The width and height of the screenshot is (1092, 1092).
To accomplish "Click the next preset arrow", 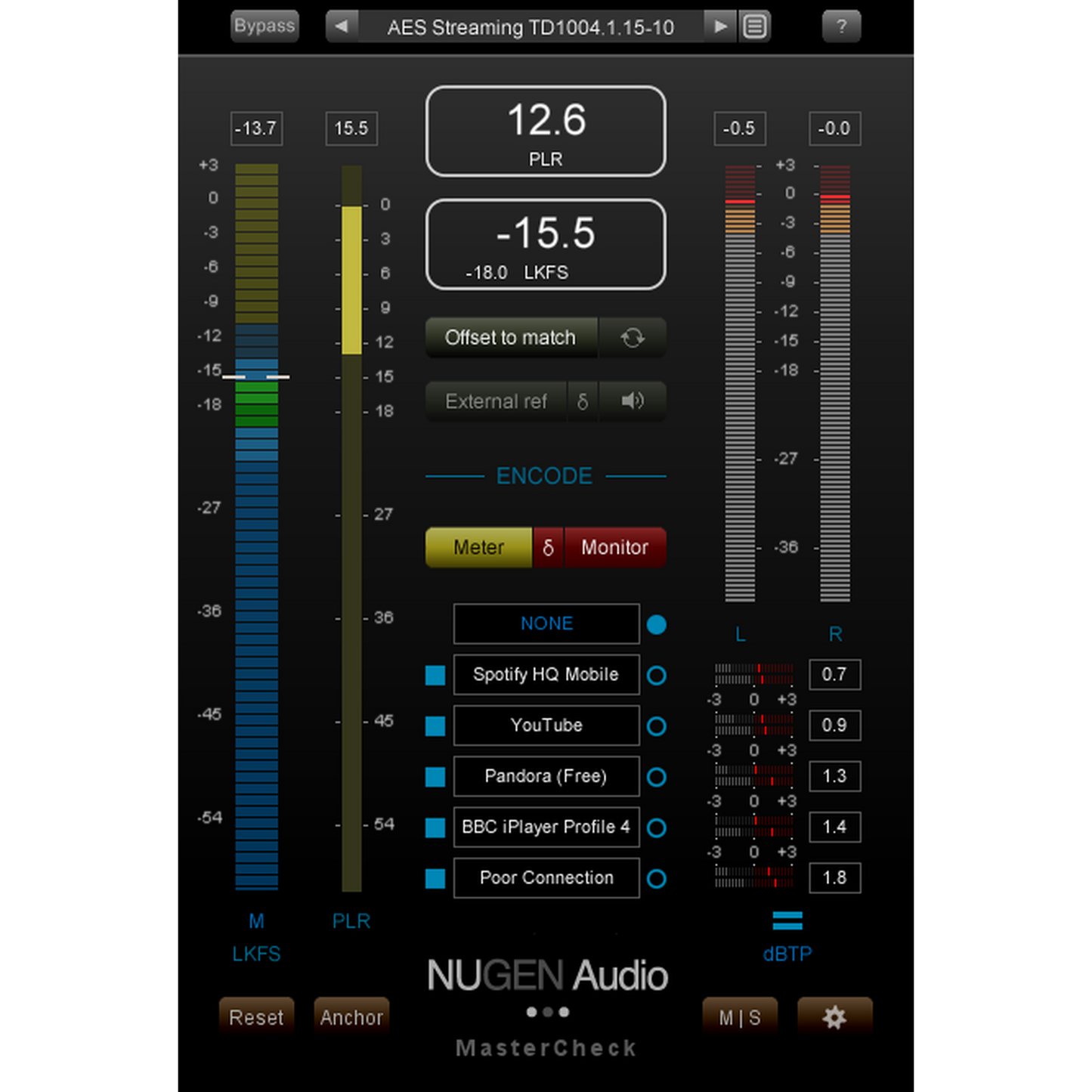I will click(x=719, y=26).
